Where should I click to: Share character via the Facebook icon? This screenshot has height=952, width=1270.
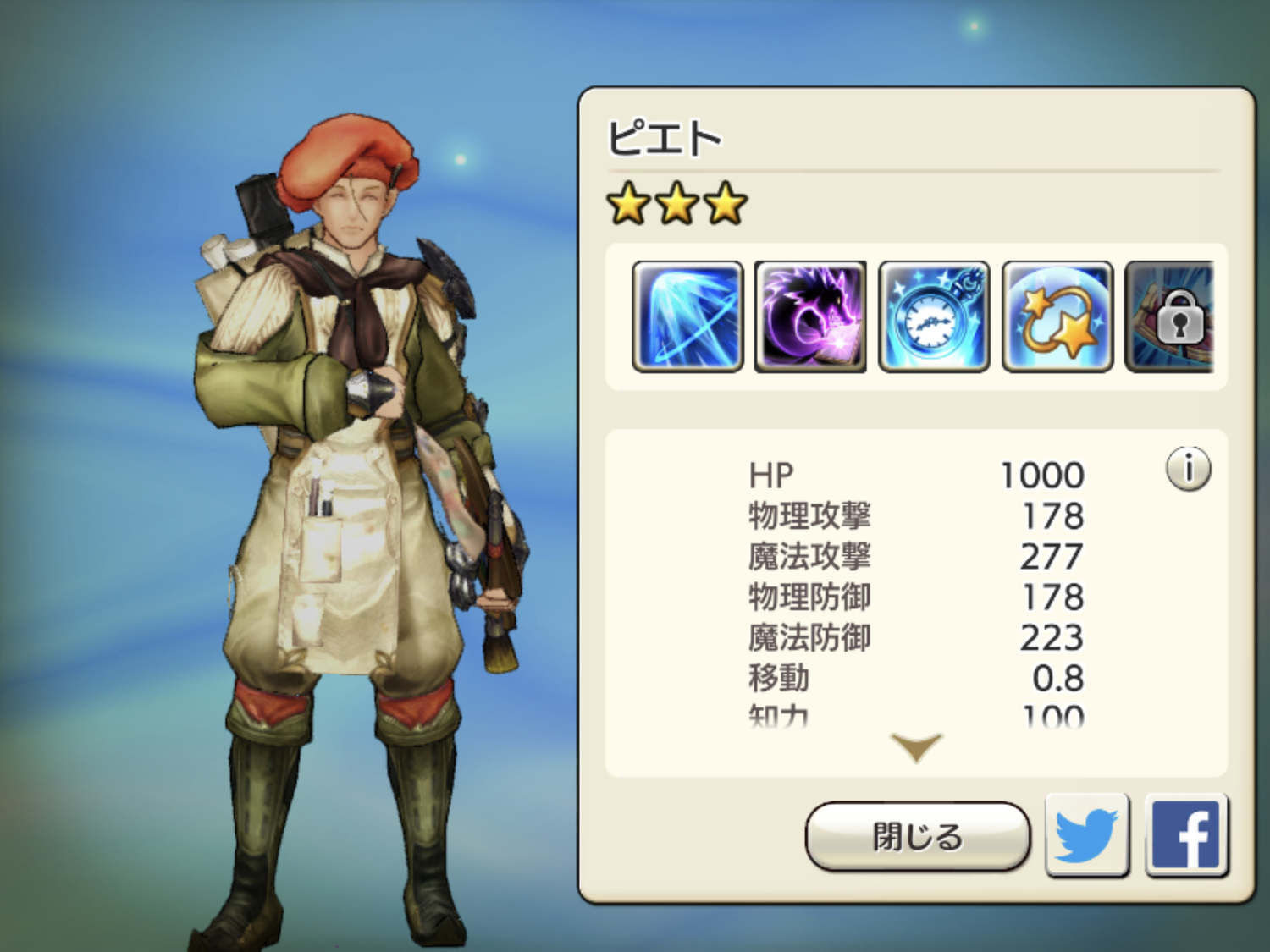pyautogui.click(x=1187, y=836)
